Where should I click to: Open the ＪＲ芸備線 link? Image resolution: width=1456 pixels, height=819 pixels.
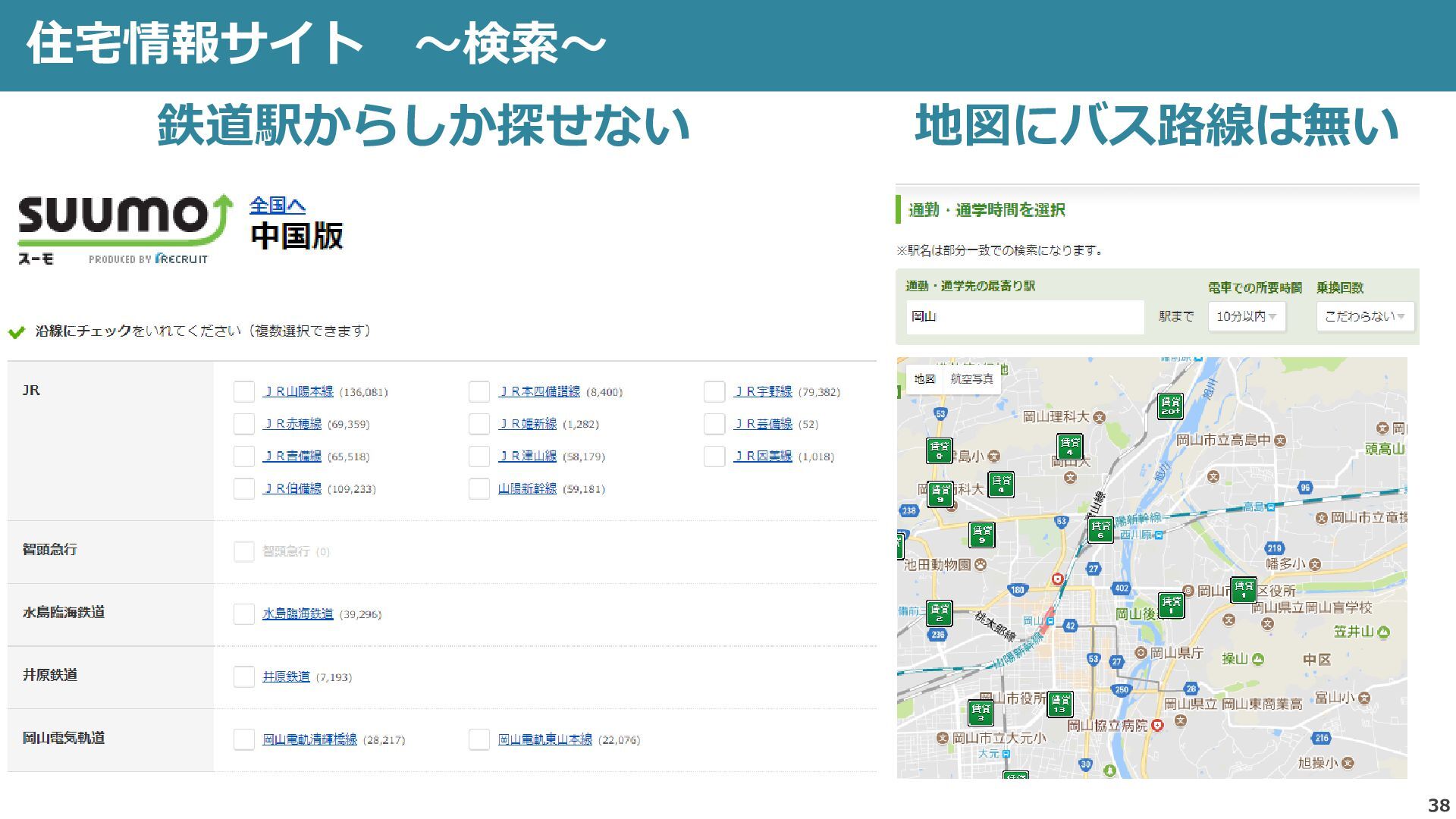763,424
